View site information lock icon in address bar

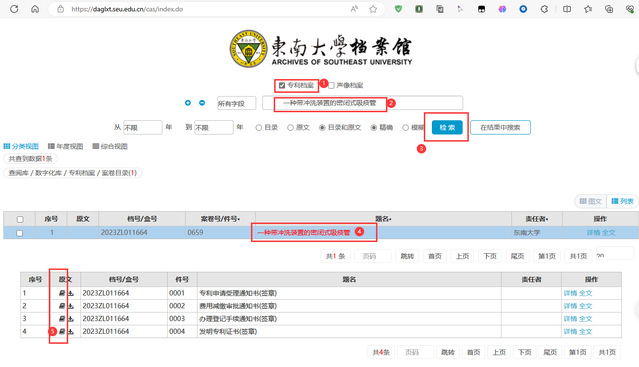coord(60,9)
